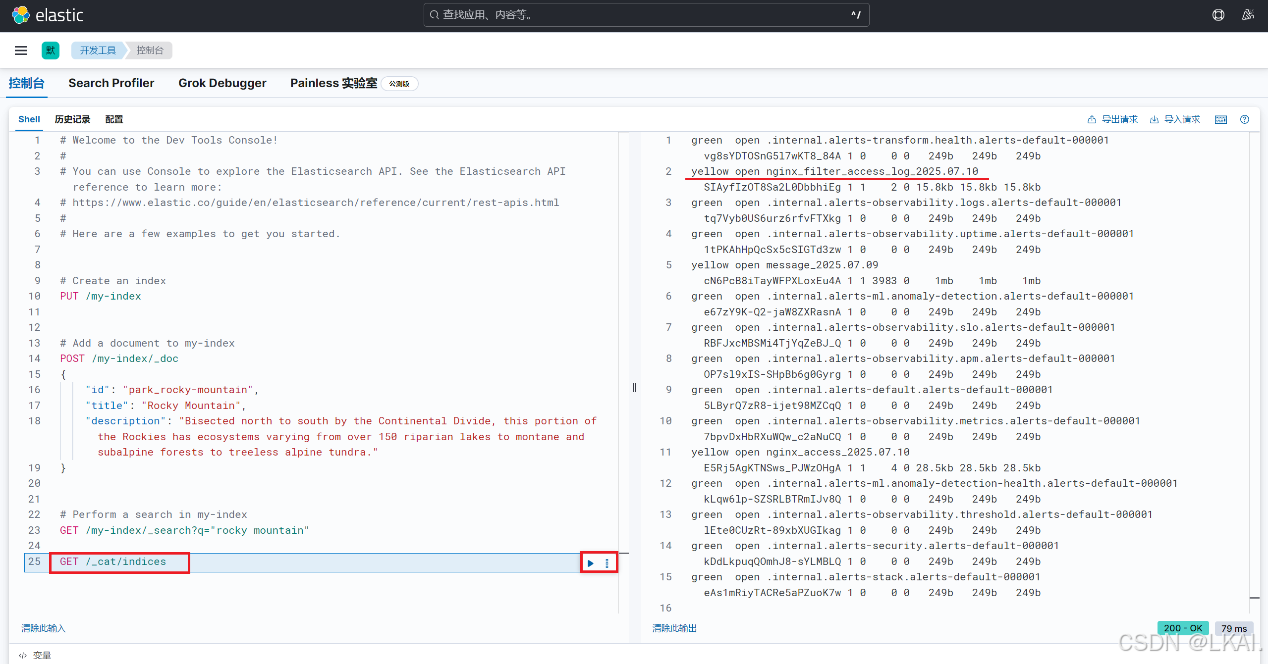Click the '# Perform a search' comment

click(x=153, y=515)
